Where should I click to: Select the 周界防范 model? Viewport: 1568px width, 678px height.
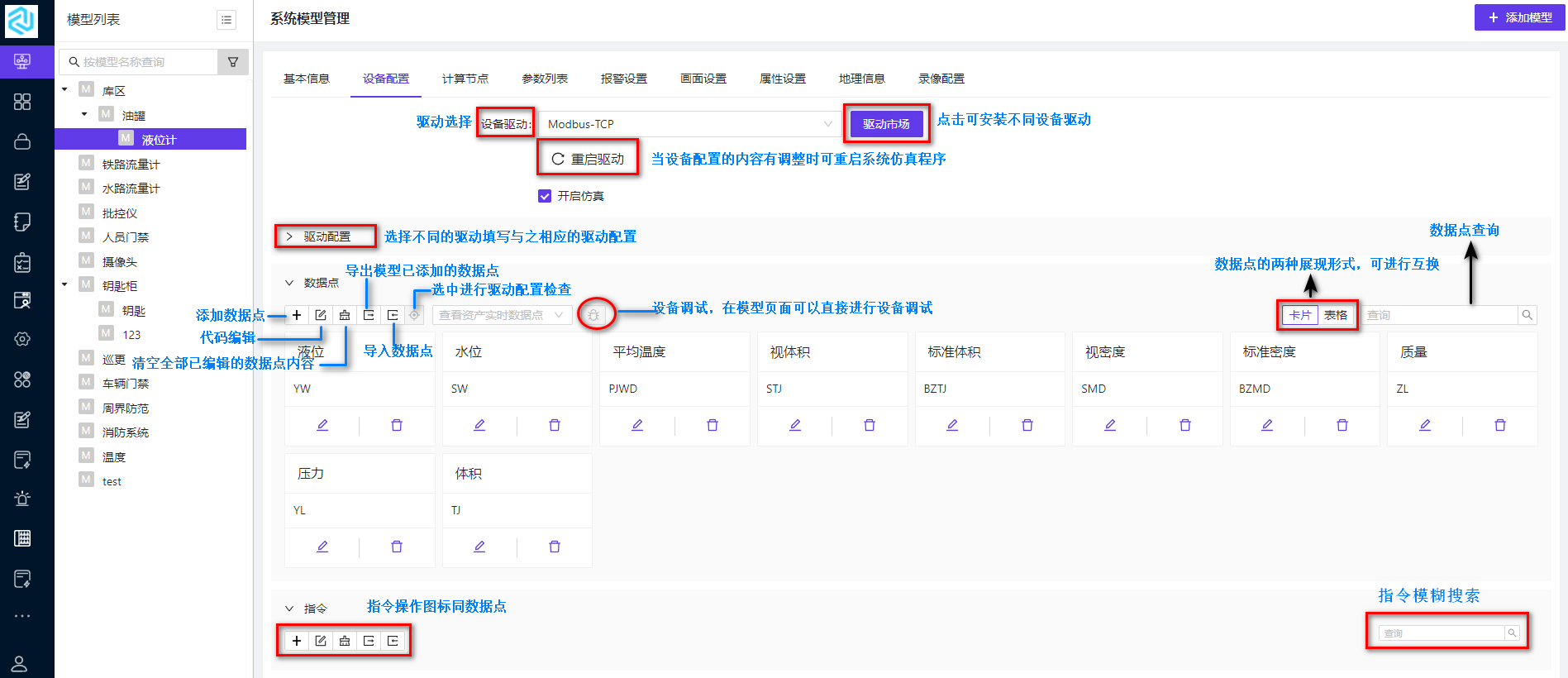coord(126,408)
